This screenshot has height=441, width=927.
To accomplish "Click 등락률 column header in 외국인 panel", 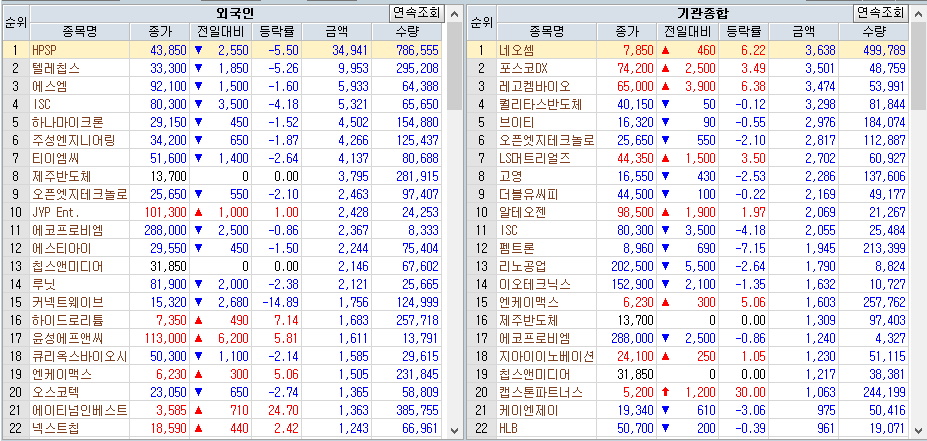I will pyautogui.click(x=277, y=32).
